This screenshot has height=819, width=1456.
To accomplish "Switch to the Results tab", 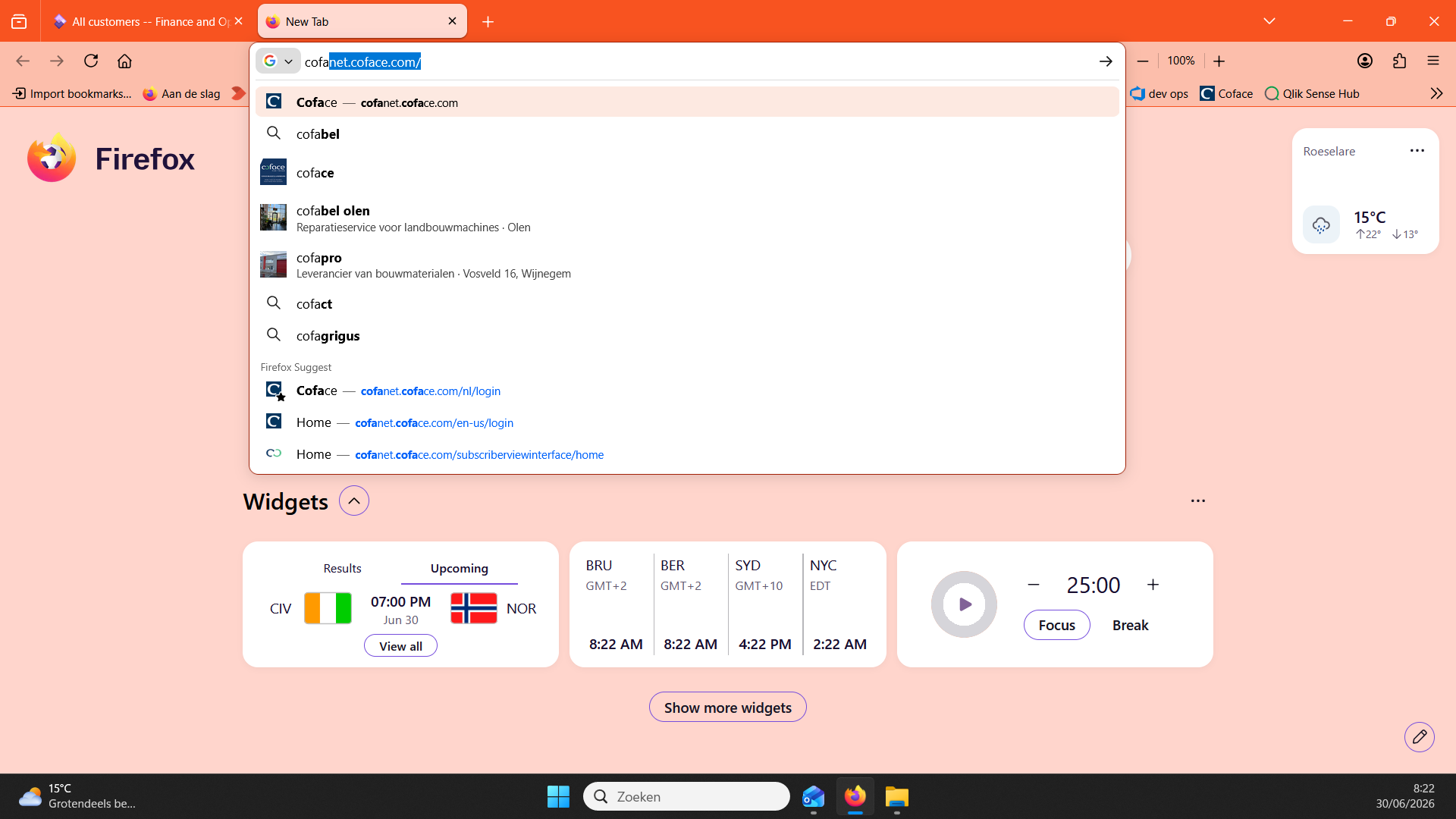I will pyautogui.click(x=342, y=568).
